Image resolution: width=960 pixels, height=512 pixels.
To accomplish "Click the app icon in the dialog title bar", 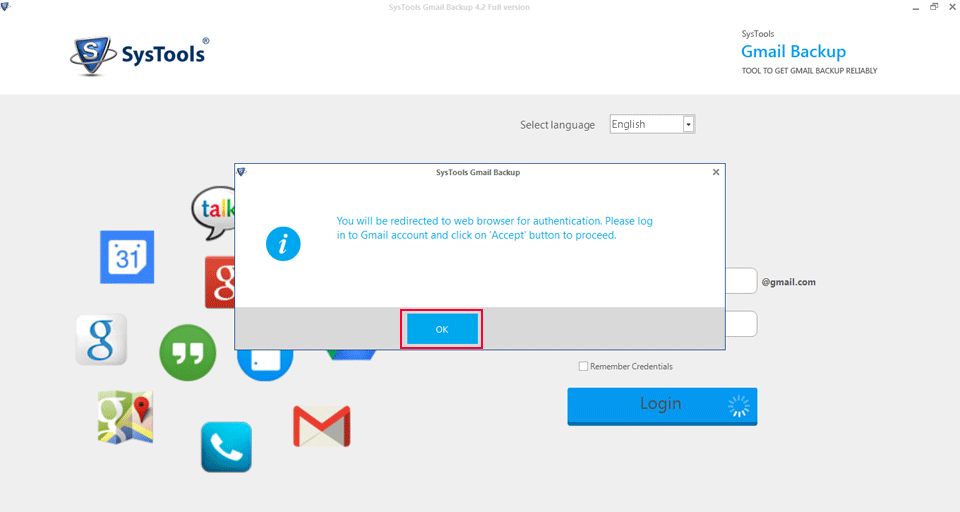I will point(241,172).
